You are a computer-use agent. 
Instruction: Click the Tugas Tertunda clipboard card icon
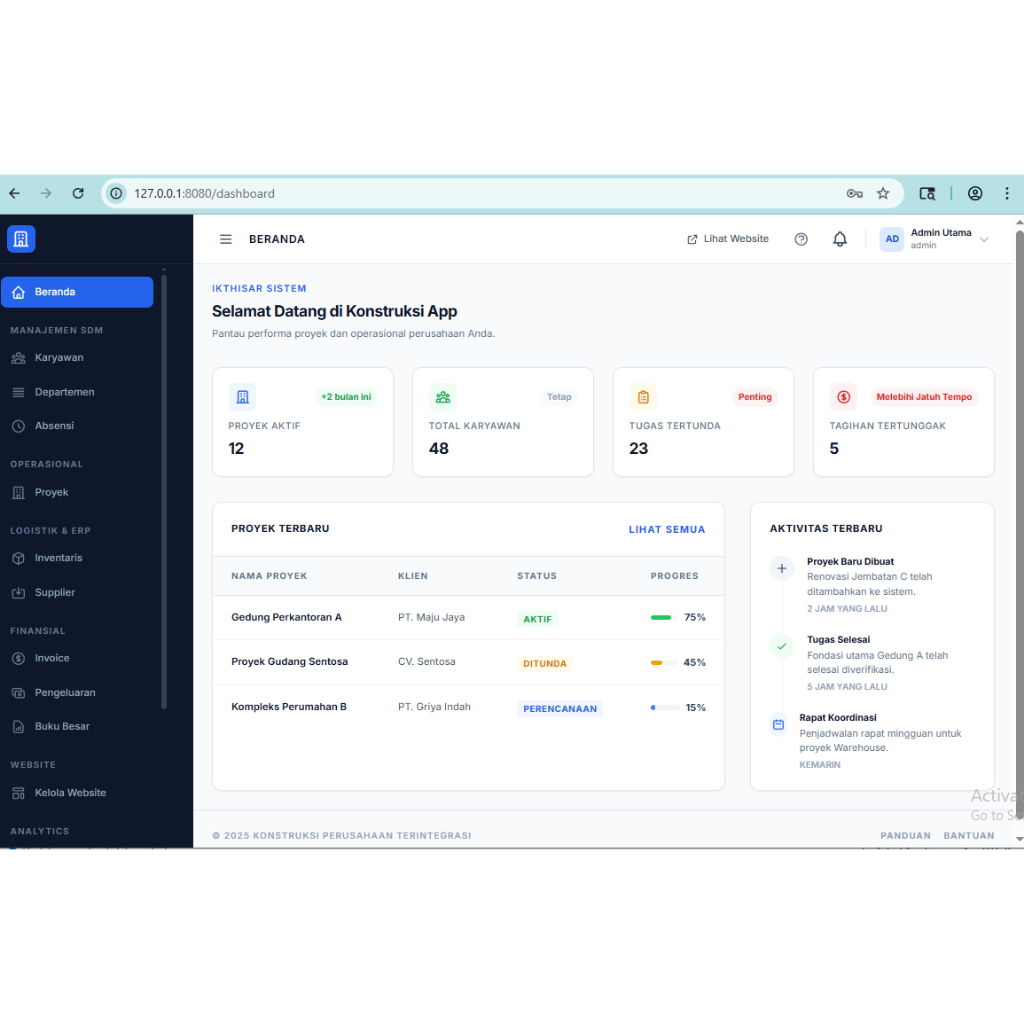click(x=643, y=397)
